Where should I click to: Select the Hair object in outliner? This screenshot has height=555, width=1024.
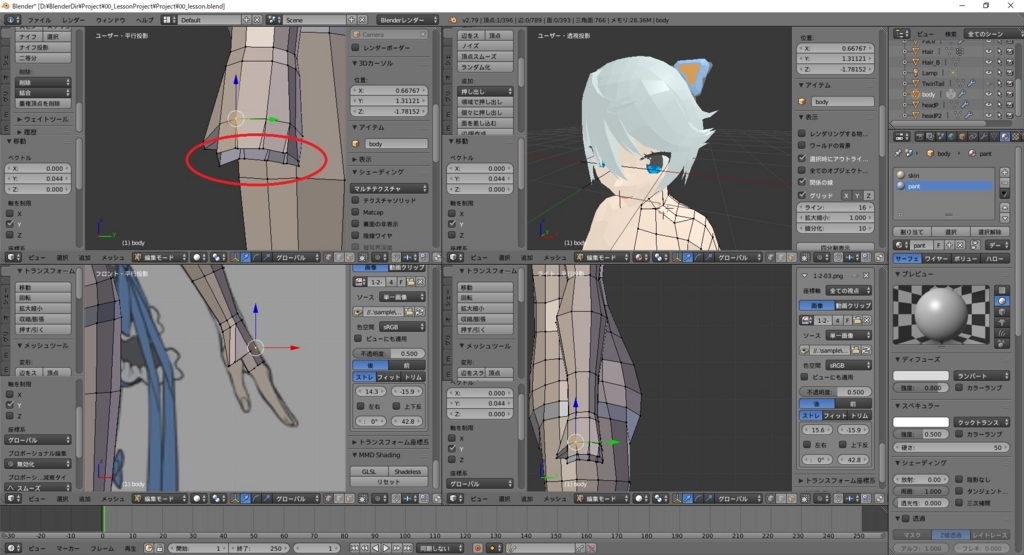(927, 51)
